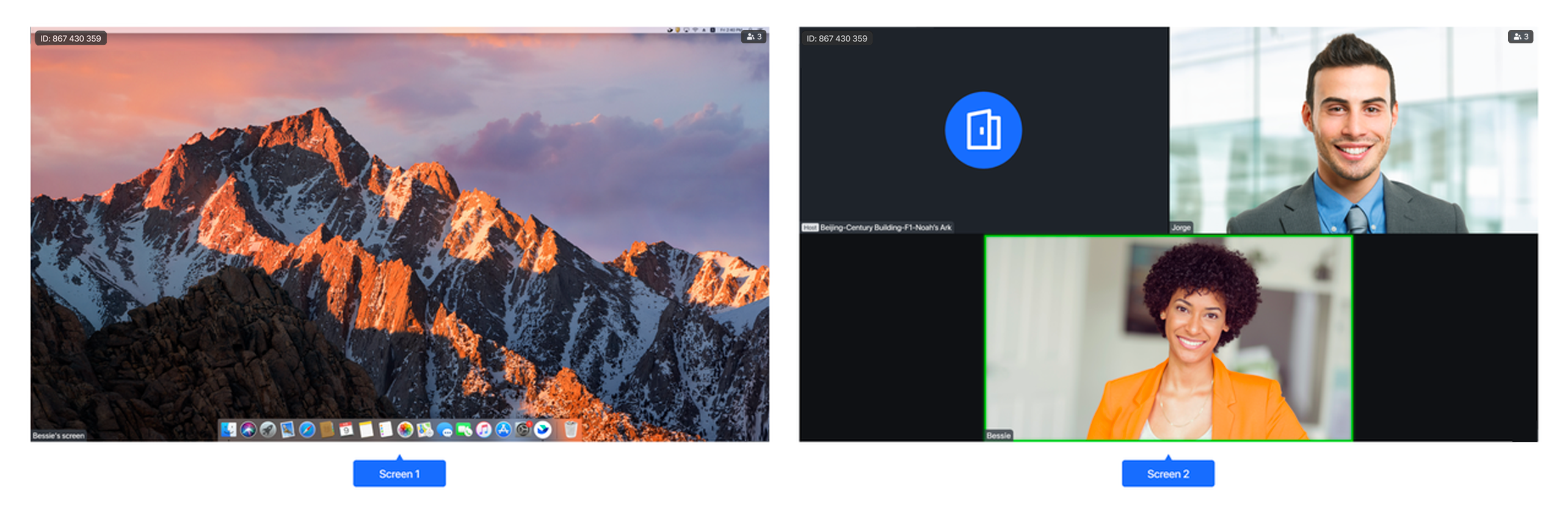Click the Screen 2 label button
This screenshot has width=1568, height=506.
pyautogui.click(x=1167, y=474)
